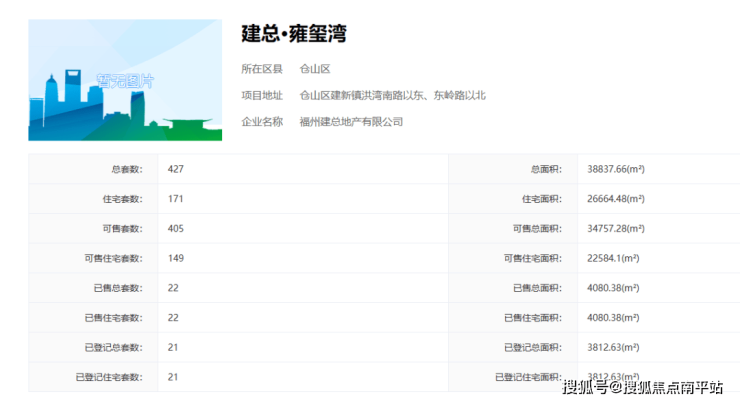Select the 总套数 value 427

point(176,169)
